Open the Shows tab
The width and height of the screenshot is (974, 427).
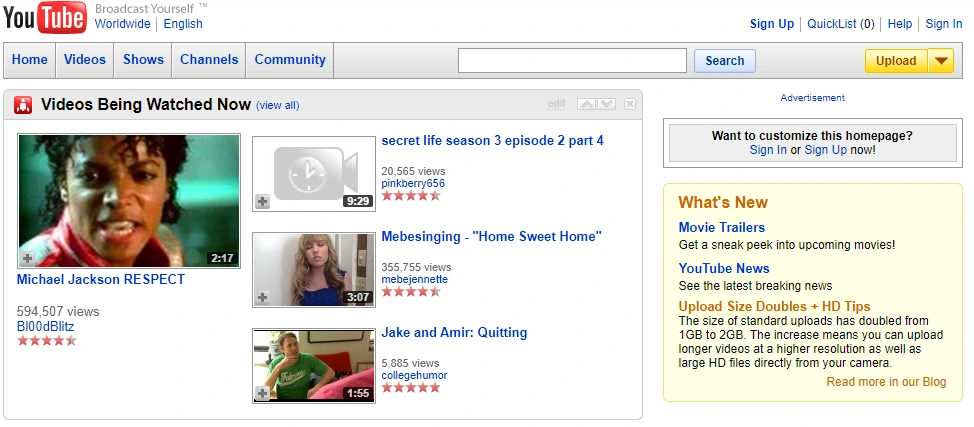[x=143, y=60]
